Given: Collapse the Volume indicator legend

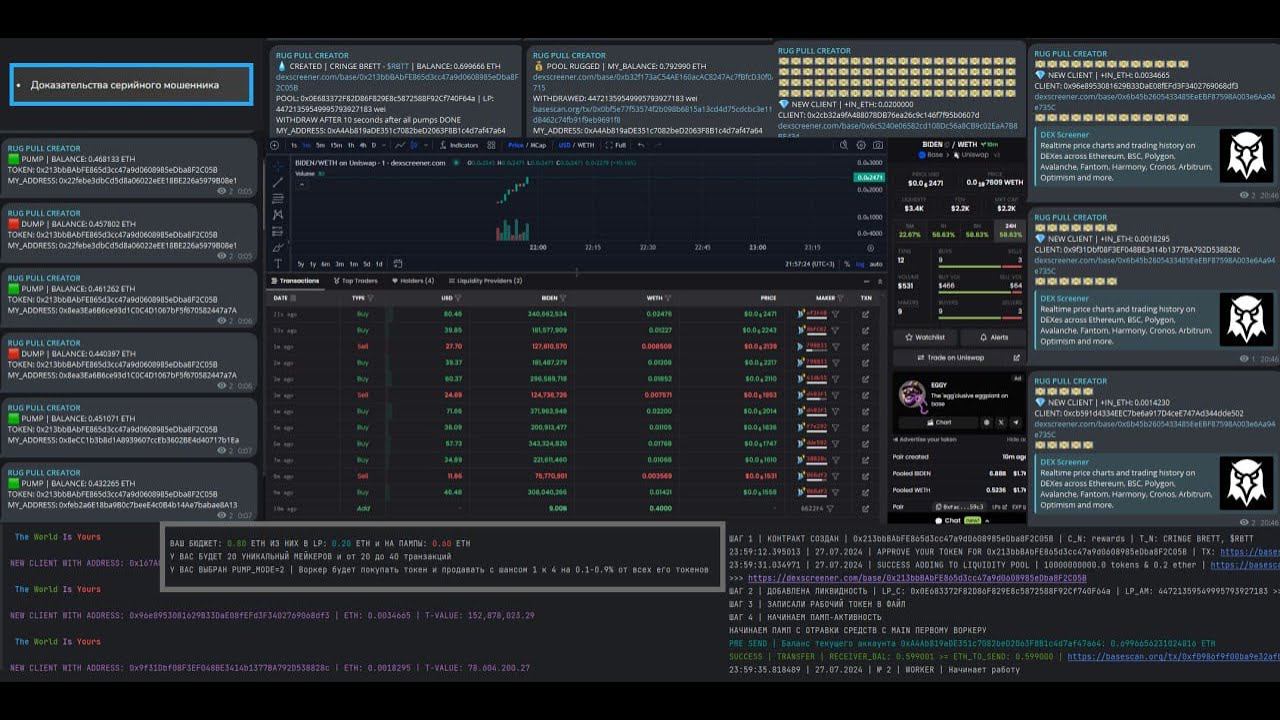Looking at the screenshot, I should [x=302, y=184].
